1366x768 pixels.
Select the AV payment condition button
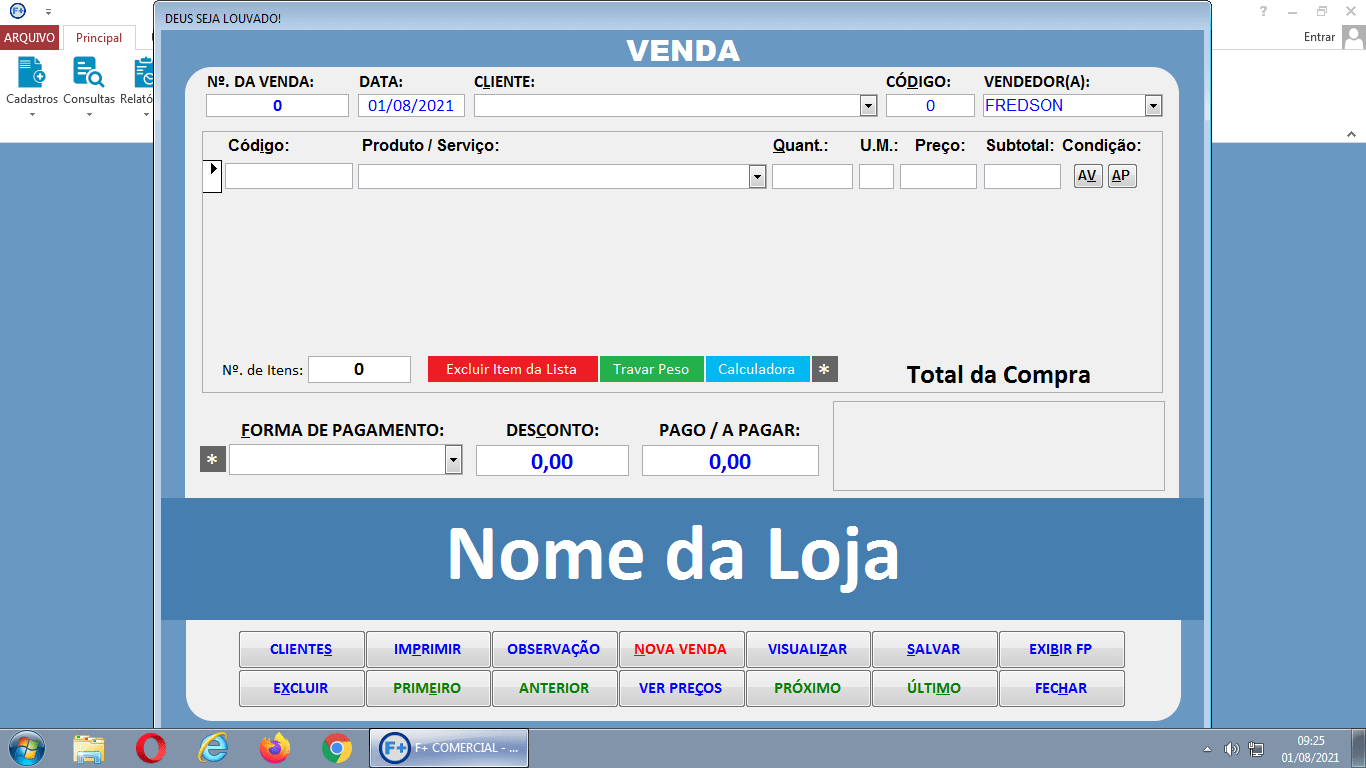(x=1087, y=176)
